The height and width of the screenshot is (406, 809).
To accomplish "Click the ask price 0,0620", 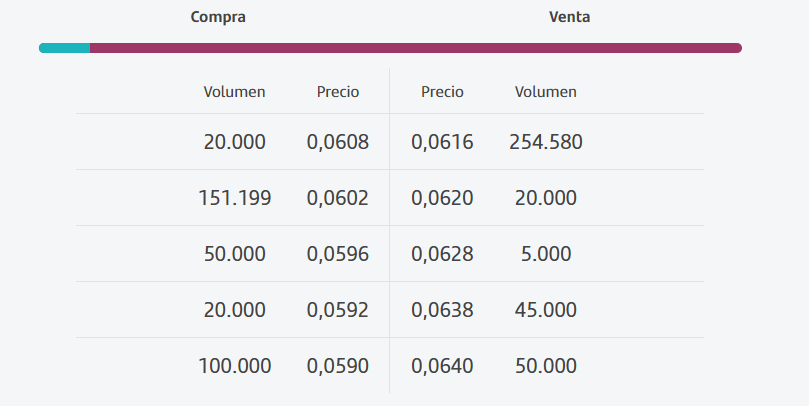I will click(442, 198).
